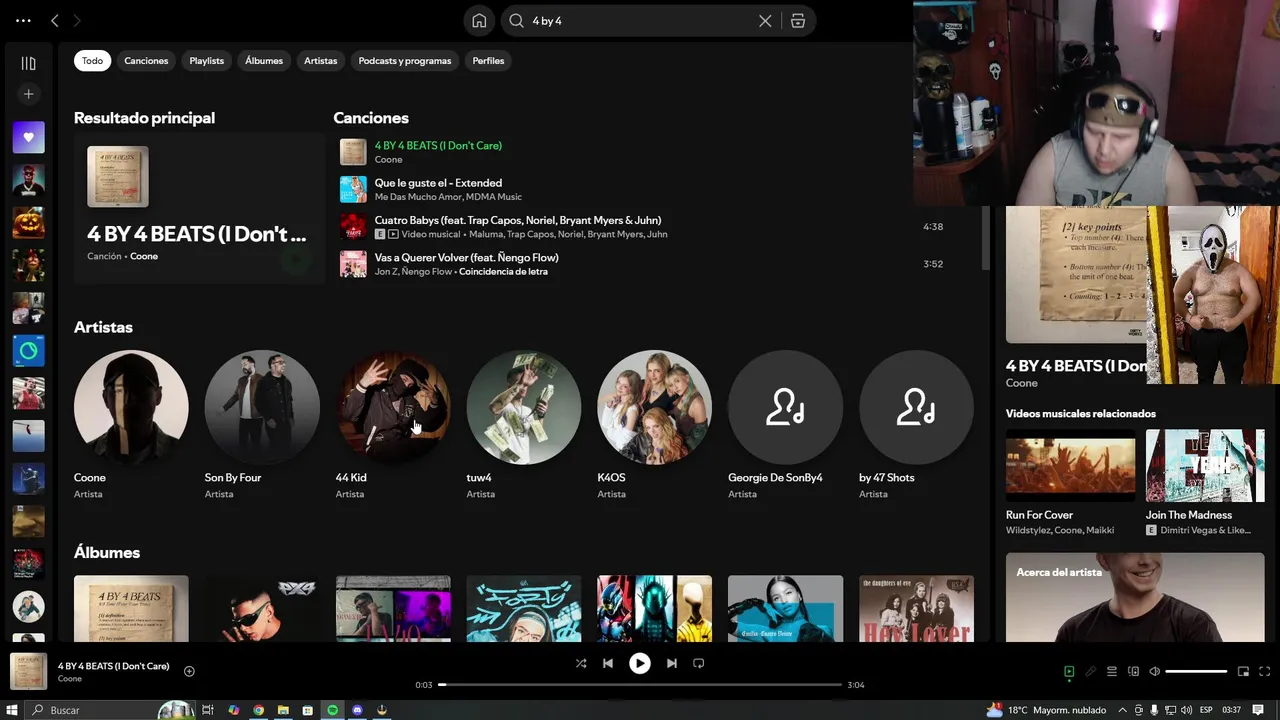Open File Explorer from the taskbar

(x=283, y=710)
